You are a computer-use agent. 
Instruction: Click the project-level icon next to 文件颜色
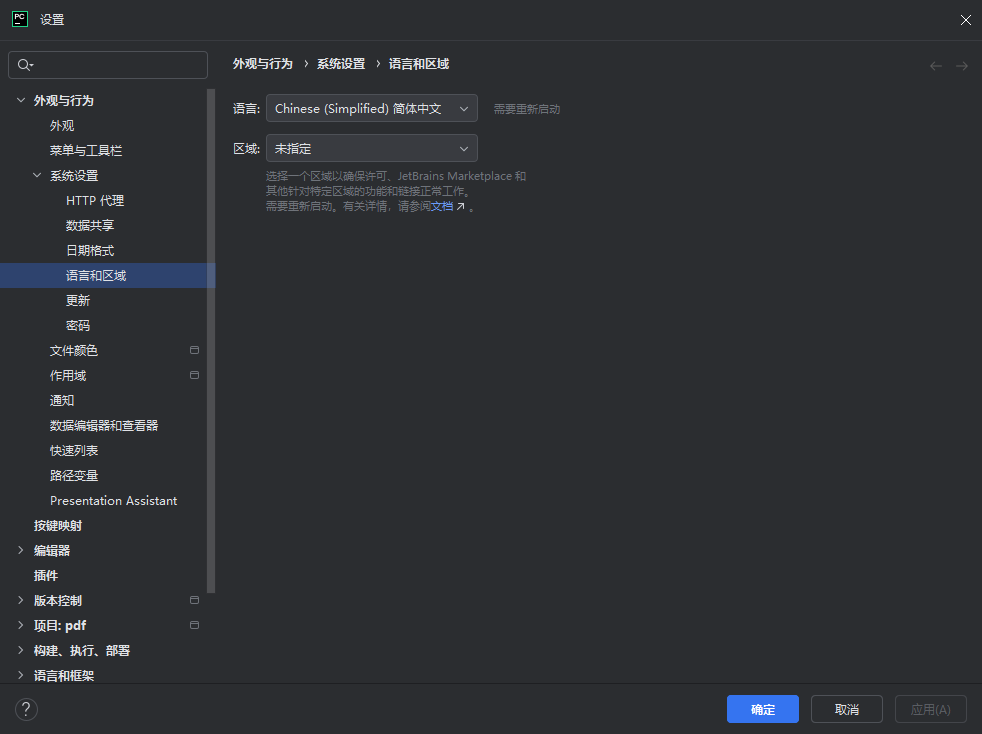click(x=195, y=350)
